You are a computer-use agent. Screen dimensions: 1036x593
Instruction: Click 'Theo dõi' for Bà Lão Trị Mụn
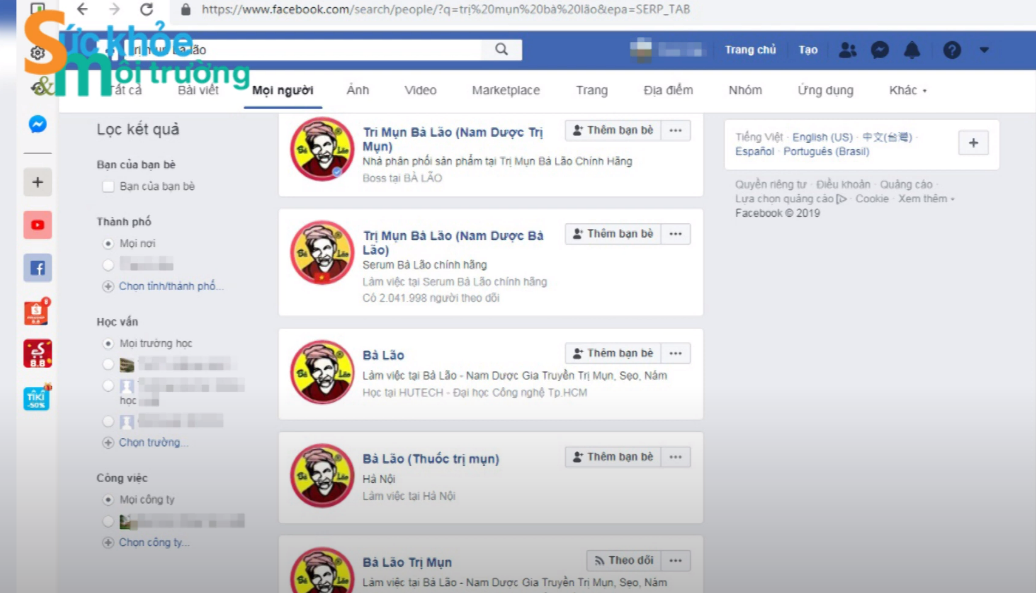click(623, 561)
